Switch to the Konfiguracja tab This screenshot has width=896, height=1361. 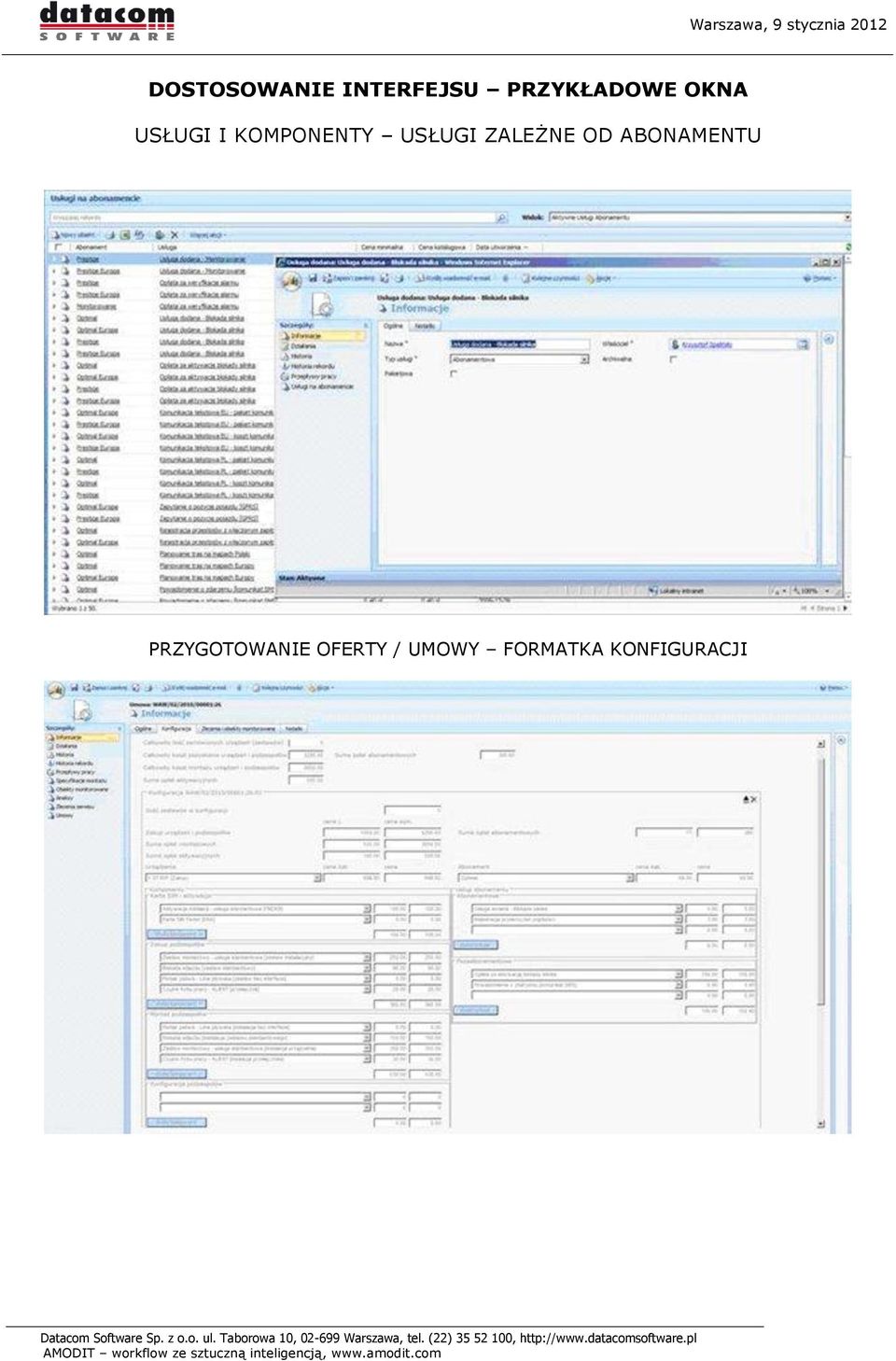176,728
